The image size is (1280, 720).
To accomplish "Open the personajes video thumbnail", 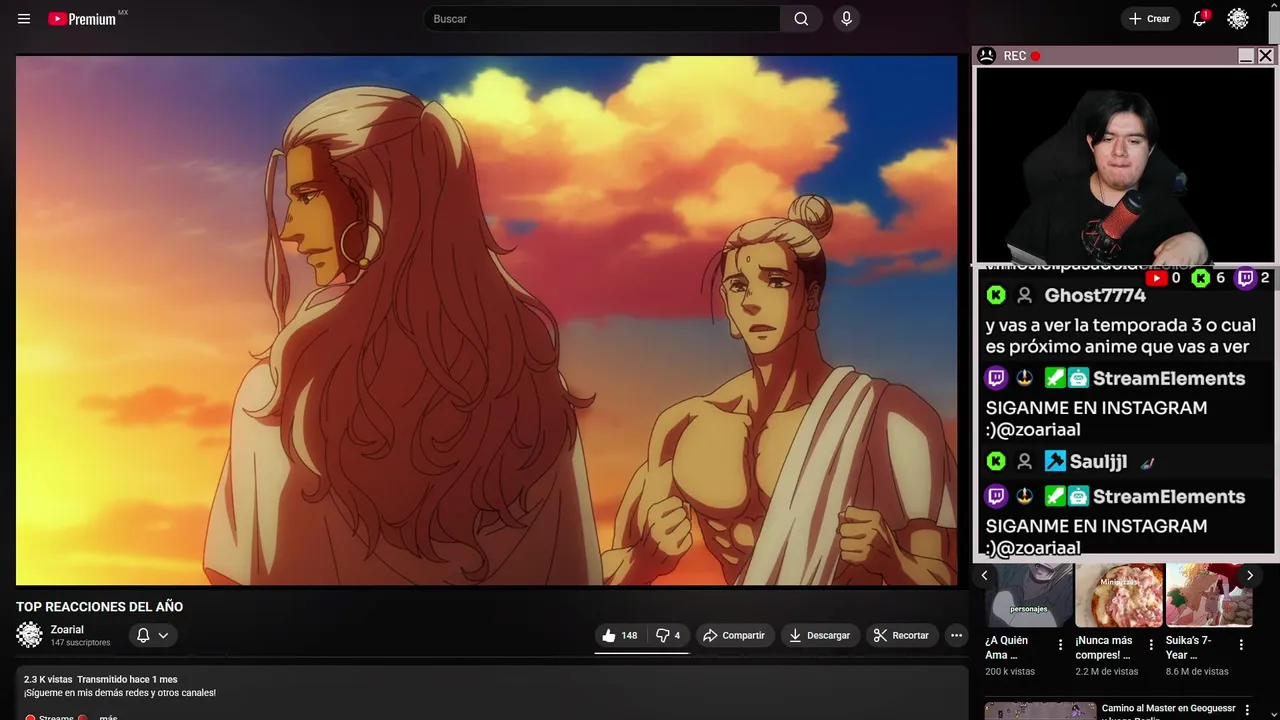I will point(1028,595).
